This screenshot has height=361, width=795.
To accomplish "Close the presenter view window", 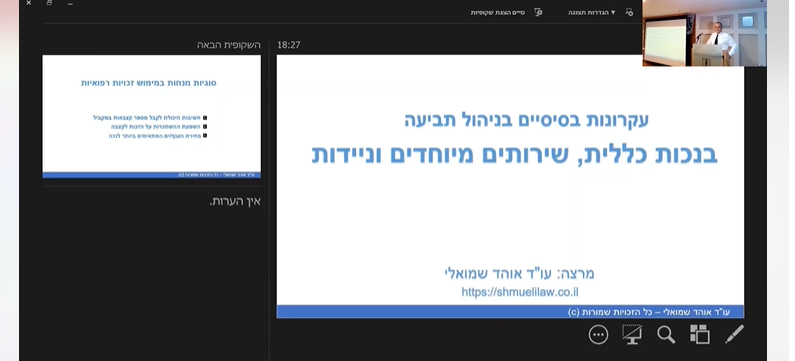I will pyautogui.click(x=29, y=3).
